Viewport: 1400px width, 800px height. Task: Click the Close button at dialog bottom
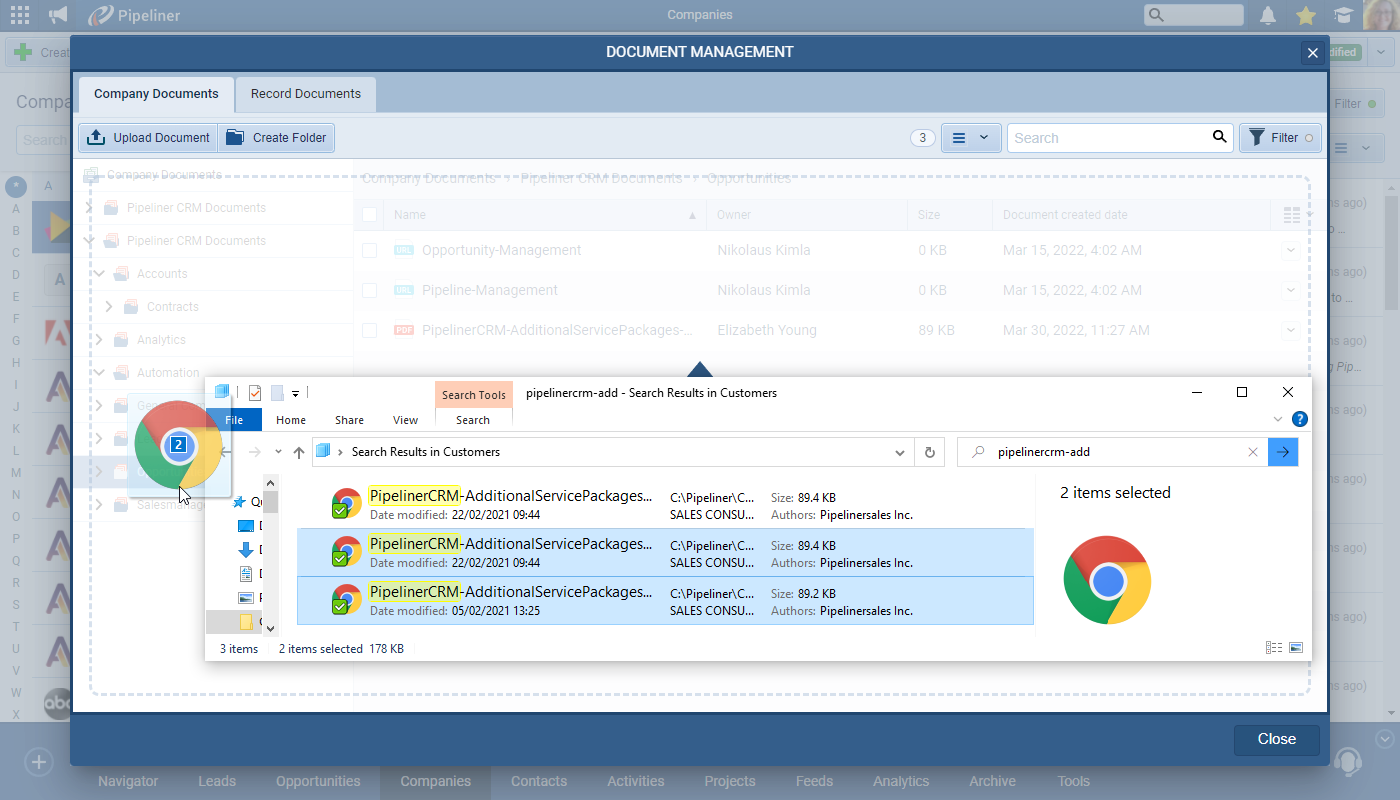[1276, 739]
